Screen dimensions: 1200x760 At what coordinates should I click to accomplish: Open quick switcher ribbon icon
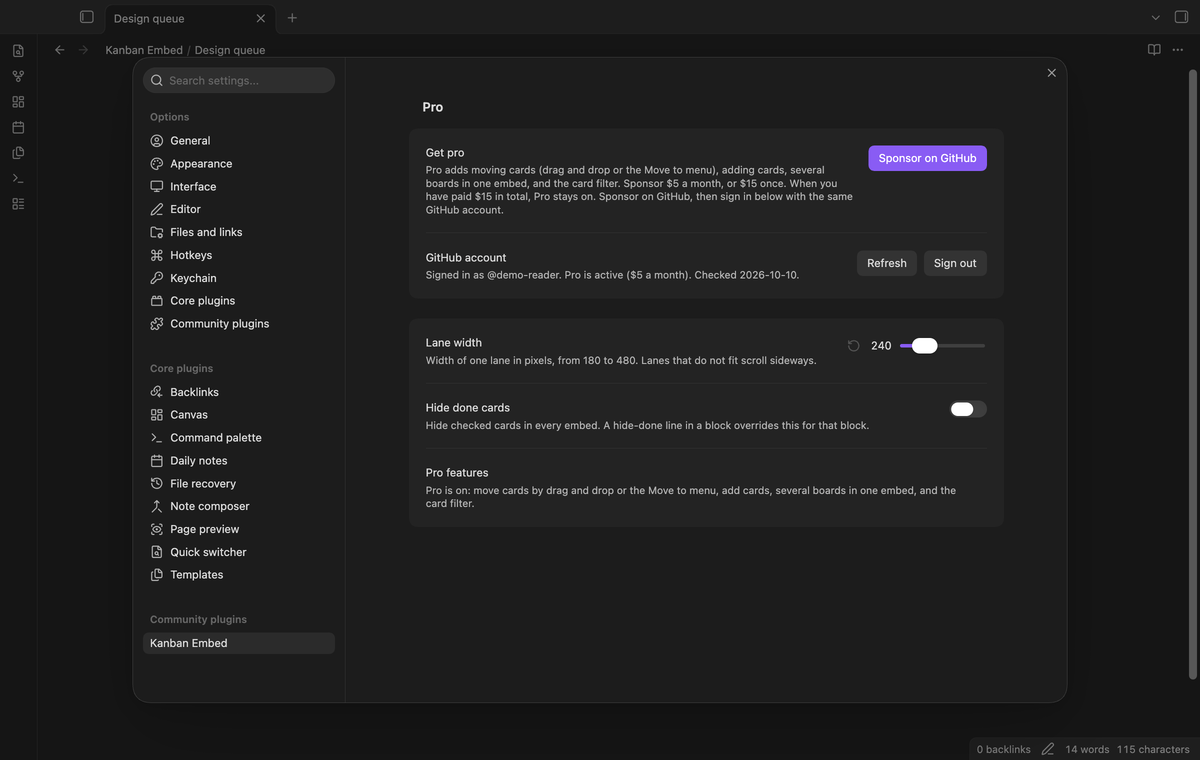point(18,50)
